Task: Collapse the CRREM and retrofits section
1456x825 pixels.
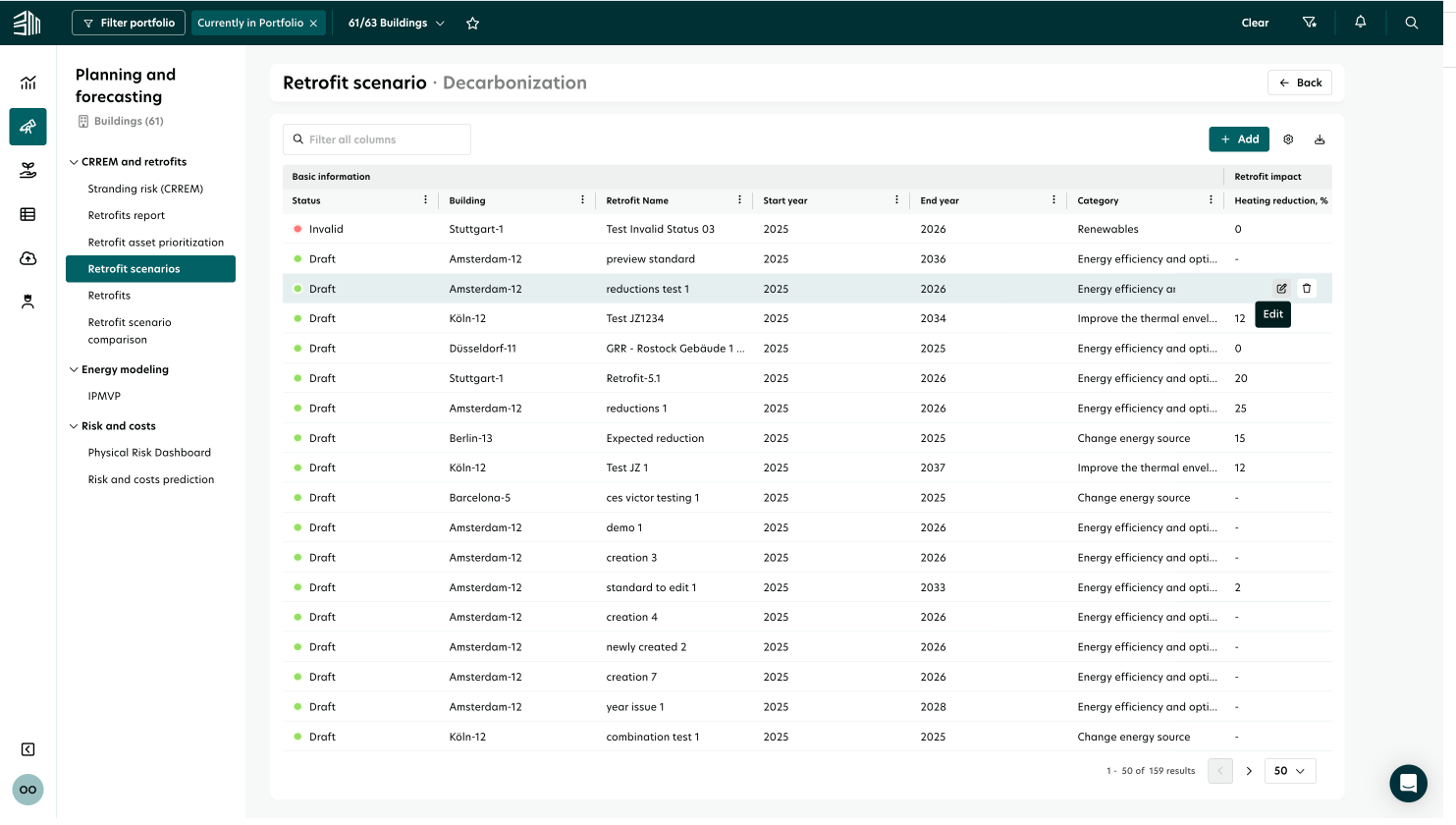Action: coord(75,162)
